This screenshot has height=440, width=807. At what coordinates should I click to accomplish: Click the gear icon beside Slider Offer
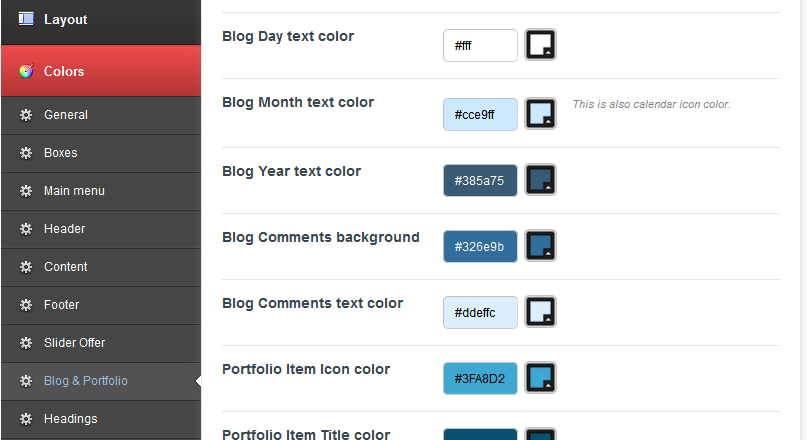(x=26, y=343)
